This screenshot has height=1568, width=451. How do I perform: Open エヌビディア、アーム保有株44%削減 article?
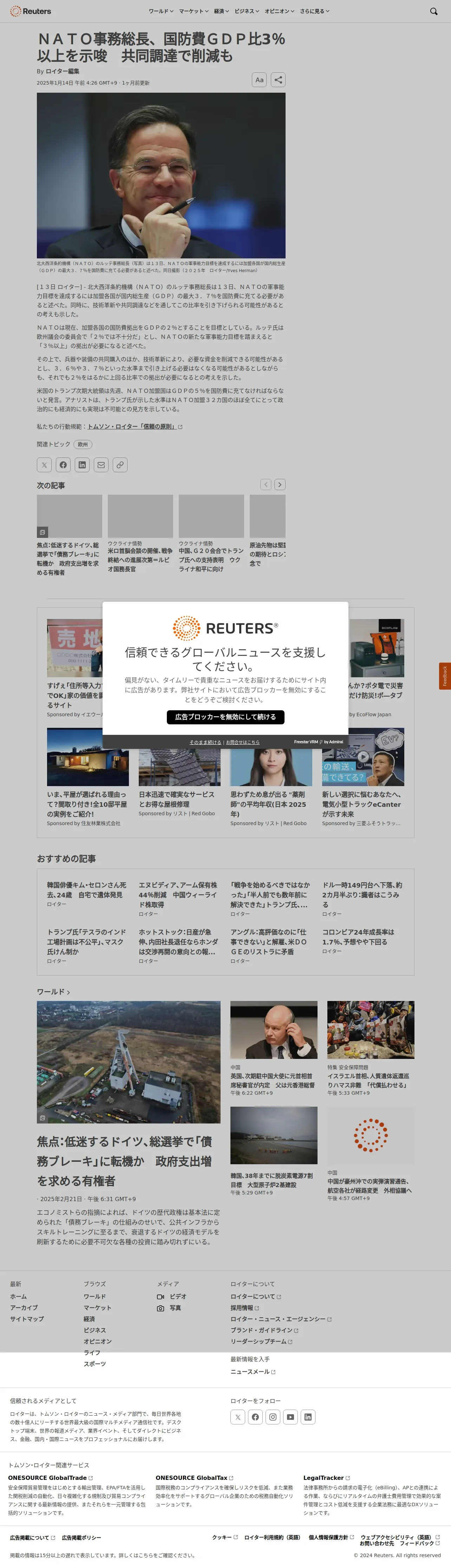coord(178,895)
